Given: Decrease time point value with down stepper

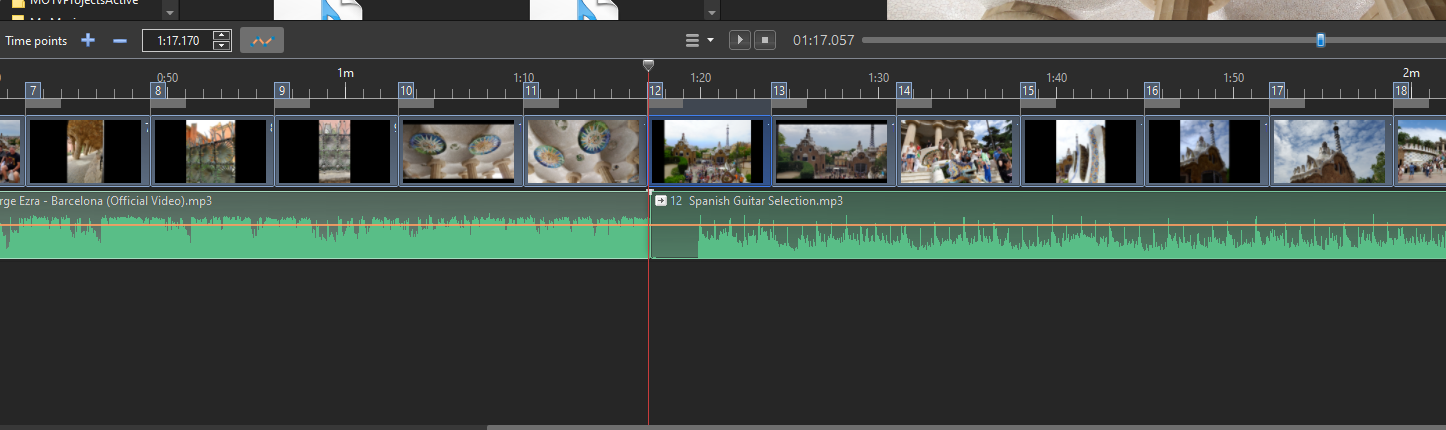Looking at the screenshot, I should (222, 45).
